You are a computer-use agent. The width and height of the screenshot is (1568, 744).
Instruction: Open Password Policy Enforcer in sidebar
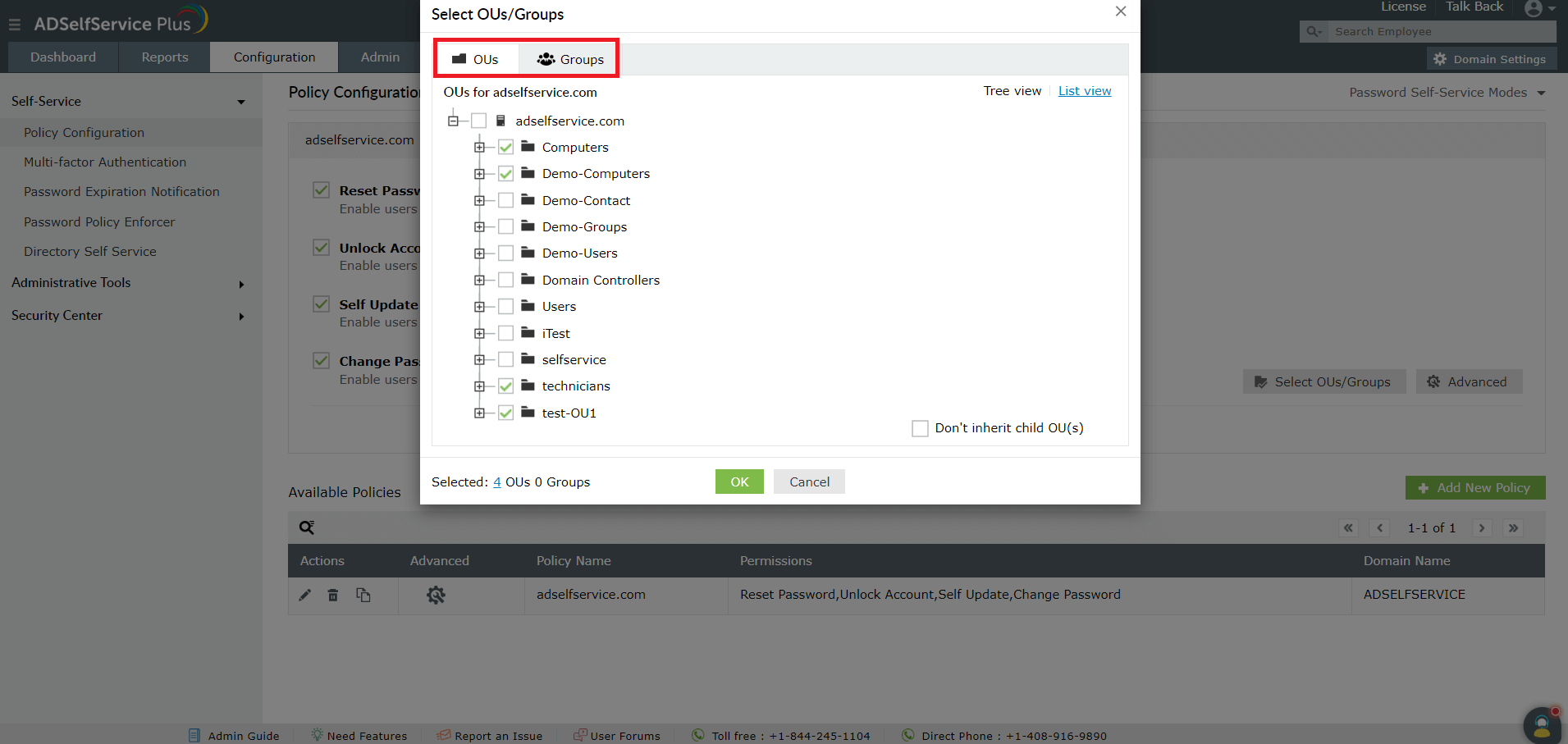(99, 222)
